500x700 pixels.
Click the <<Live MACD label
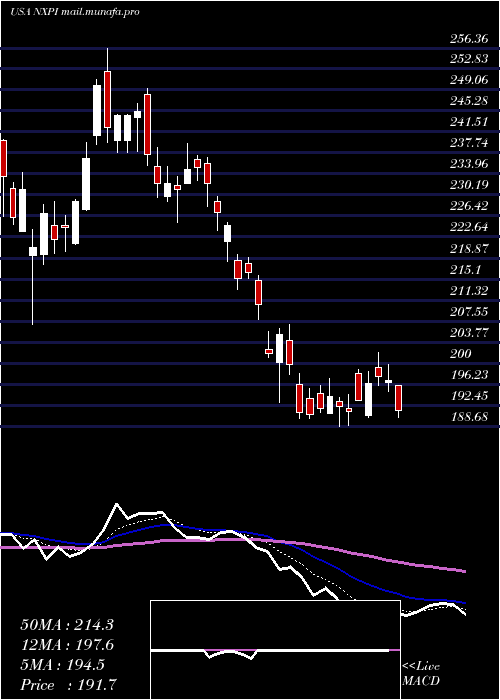tap(421, 674)
